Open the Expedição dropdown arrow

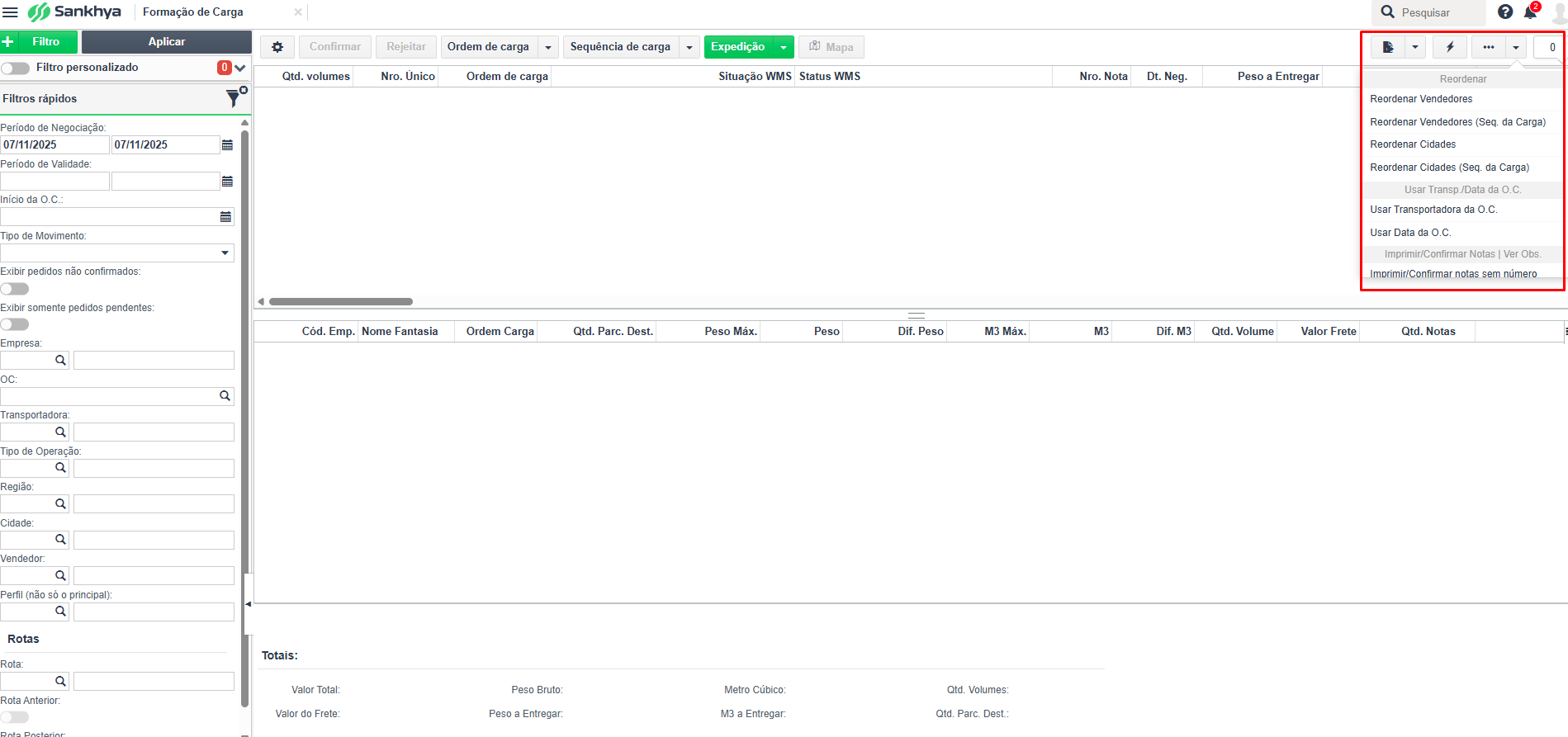(x=784, y=47)
